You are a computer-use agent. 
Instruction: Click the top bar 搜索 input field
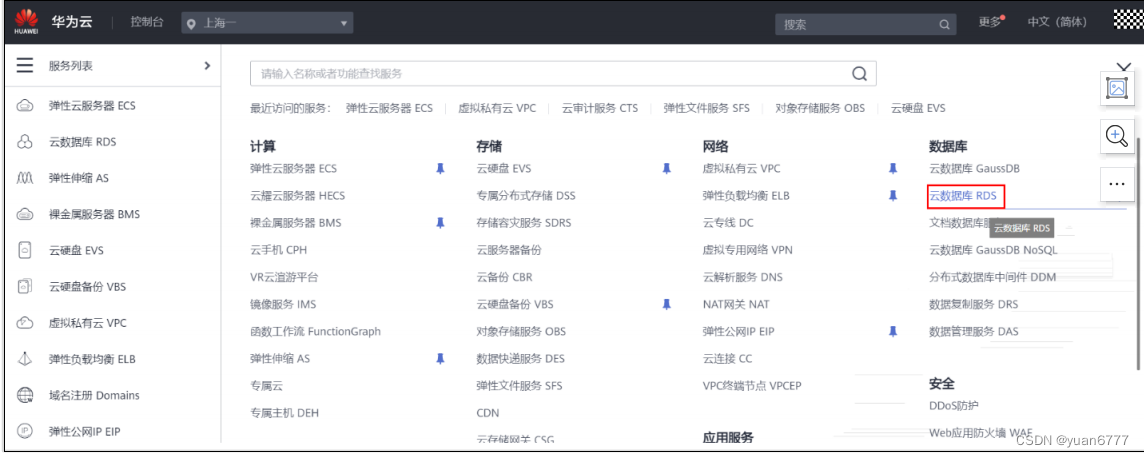pos(865,24)
